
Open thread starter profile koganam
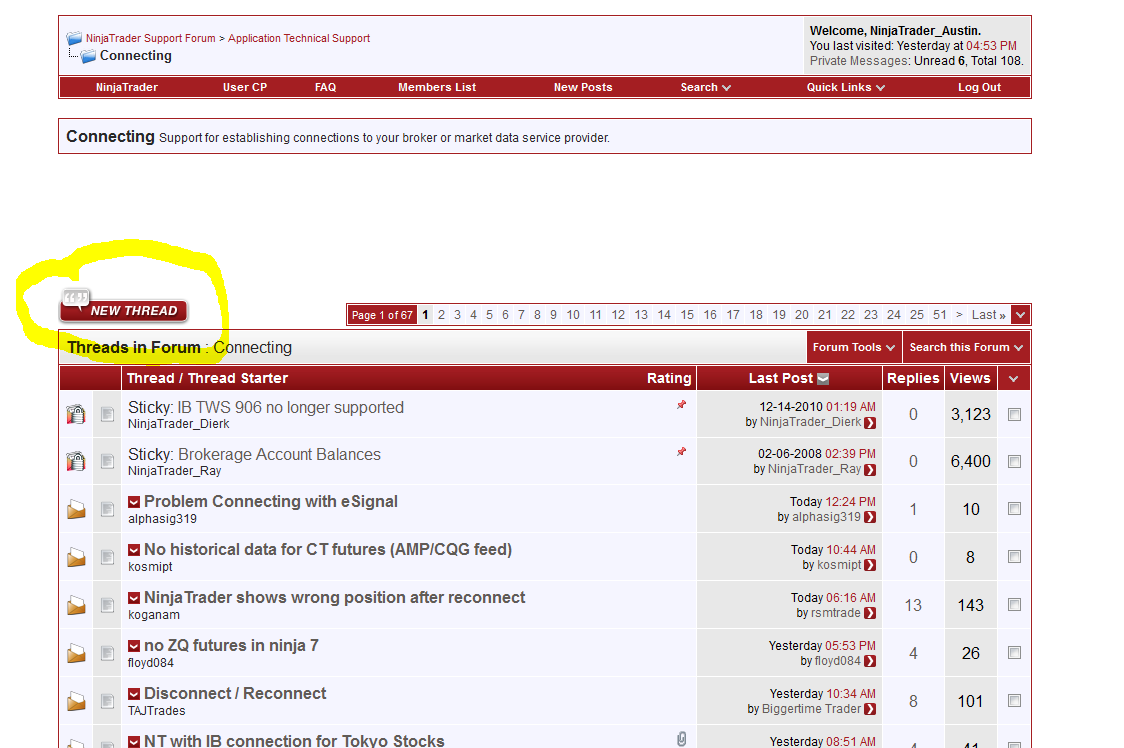point(154,615)
